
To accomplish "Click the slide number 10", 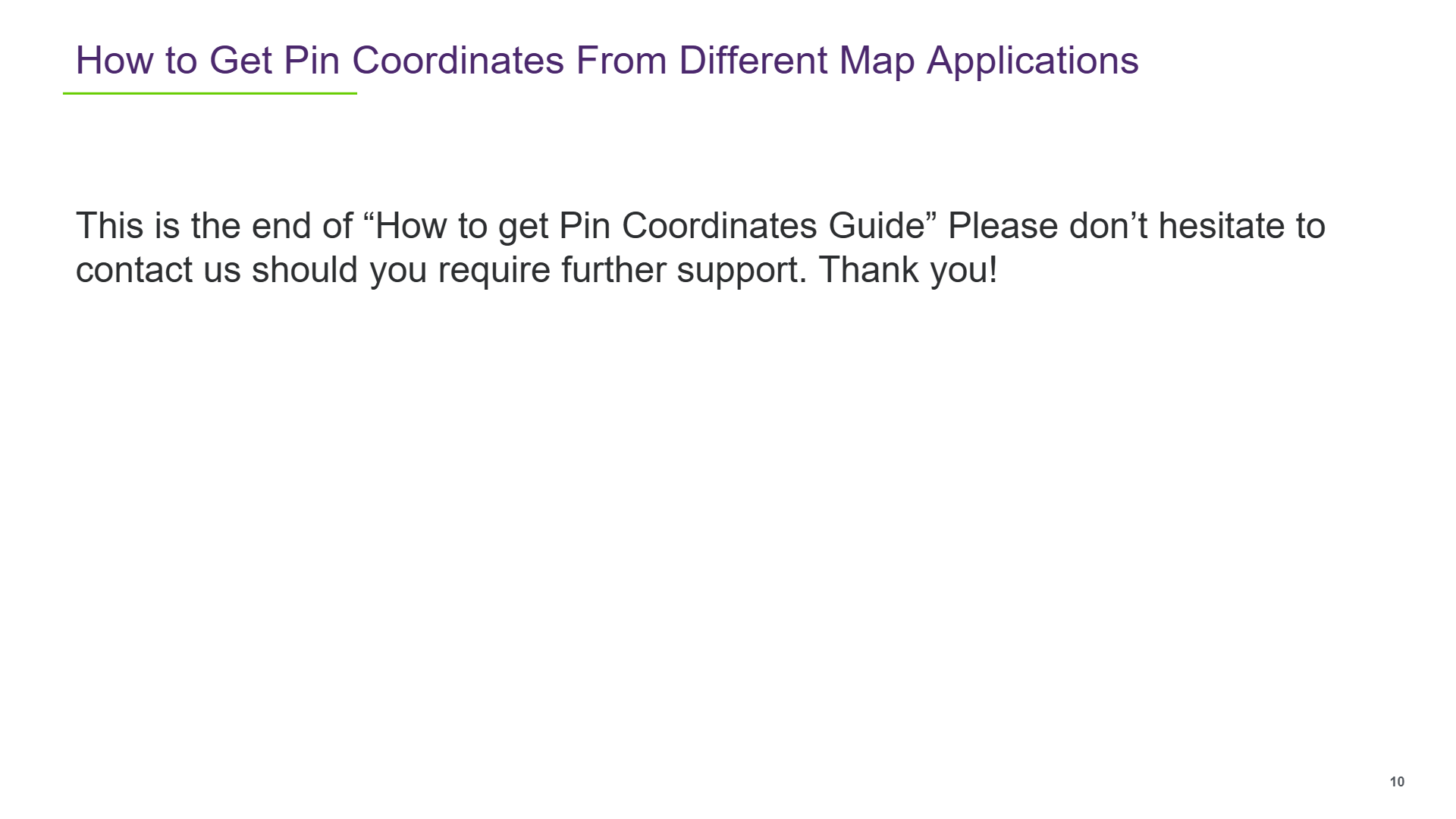I will click(1397, 782).
